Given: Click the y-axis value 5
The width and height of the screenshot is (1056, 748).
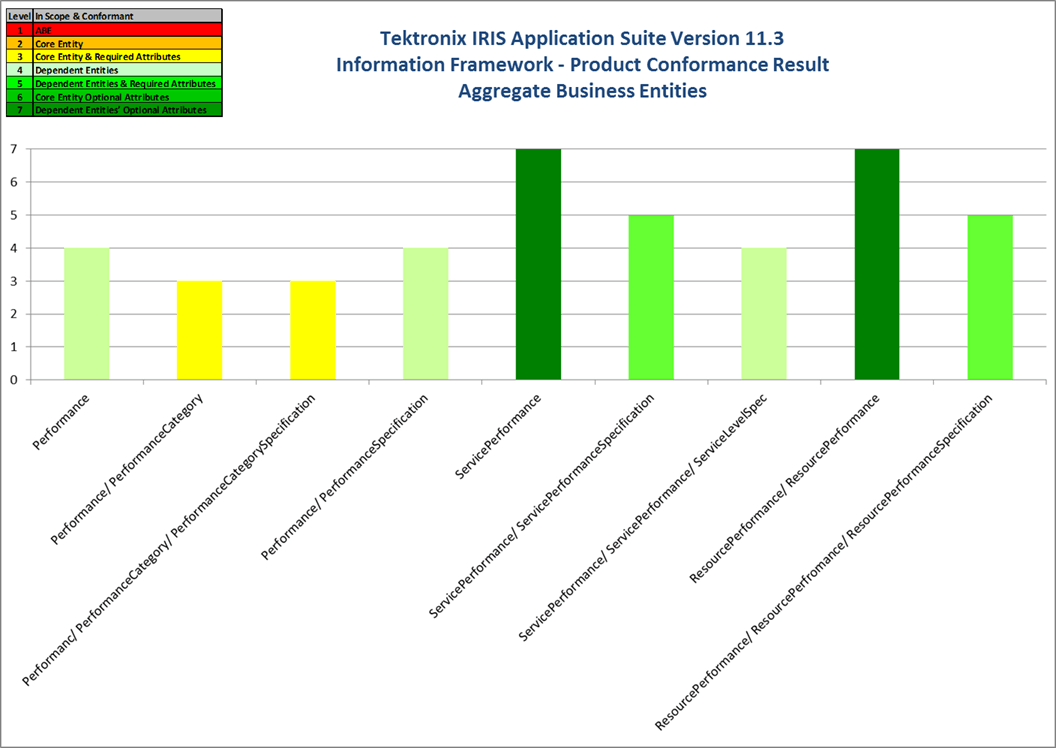Looking at the screenshot, I should coord(13,215).
